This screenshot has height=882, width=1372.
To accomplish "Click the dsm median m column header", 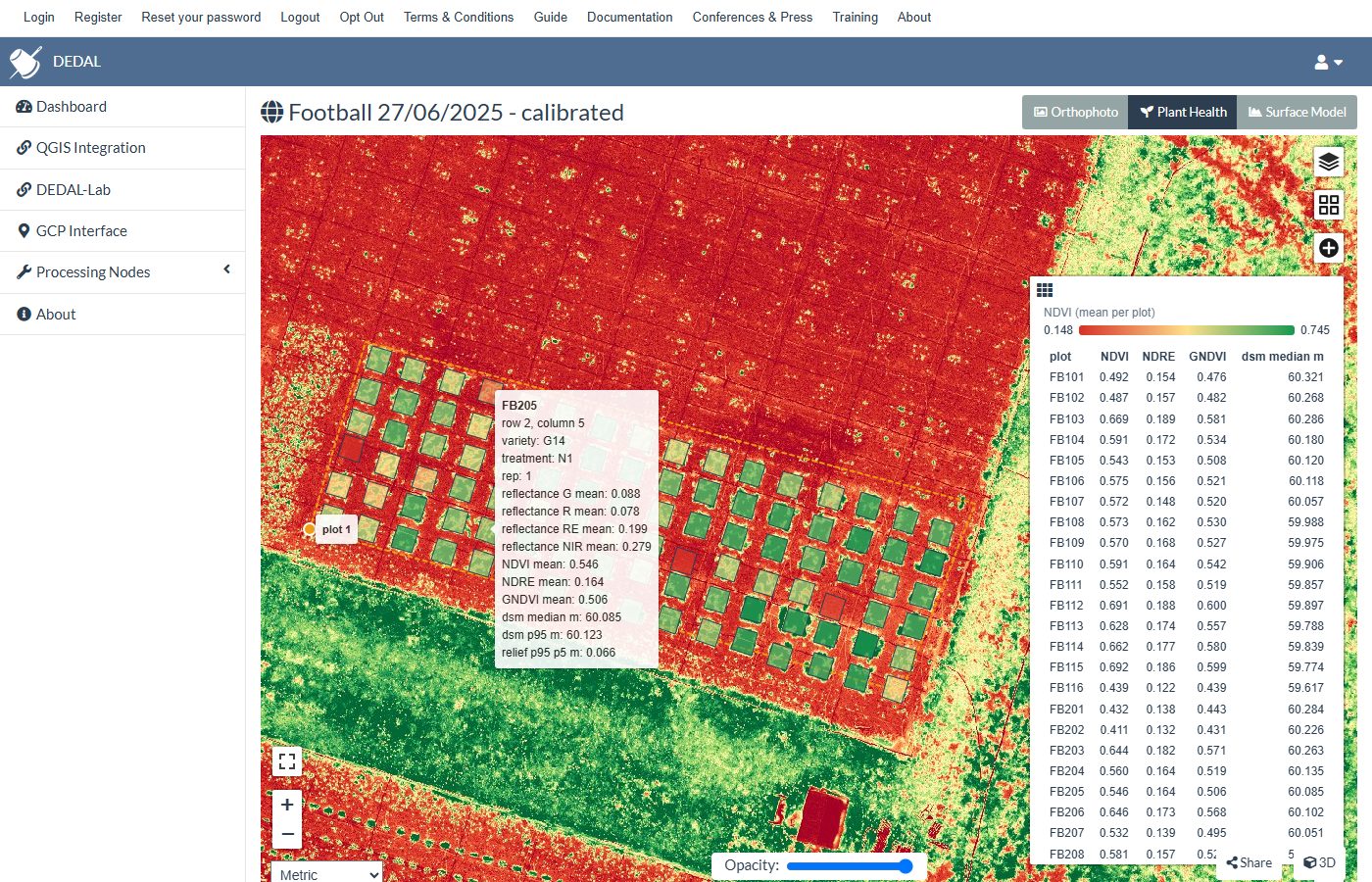I will [1283, 357].
